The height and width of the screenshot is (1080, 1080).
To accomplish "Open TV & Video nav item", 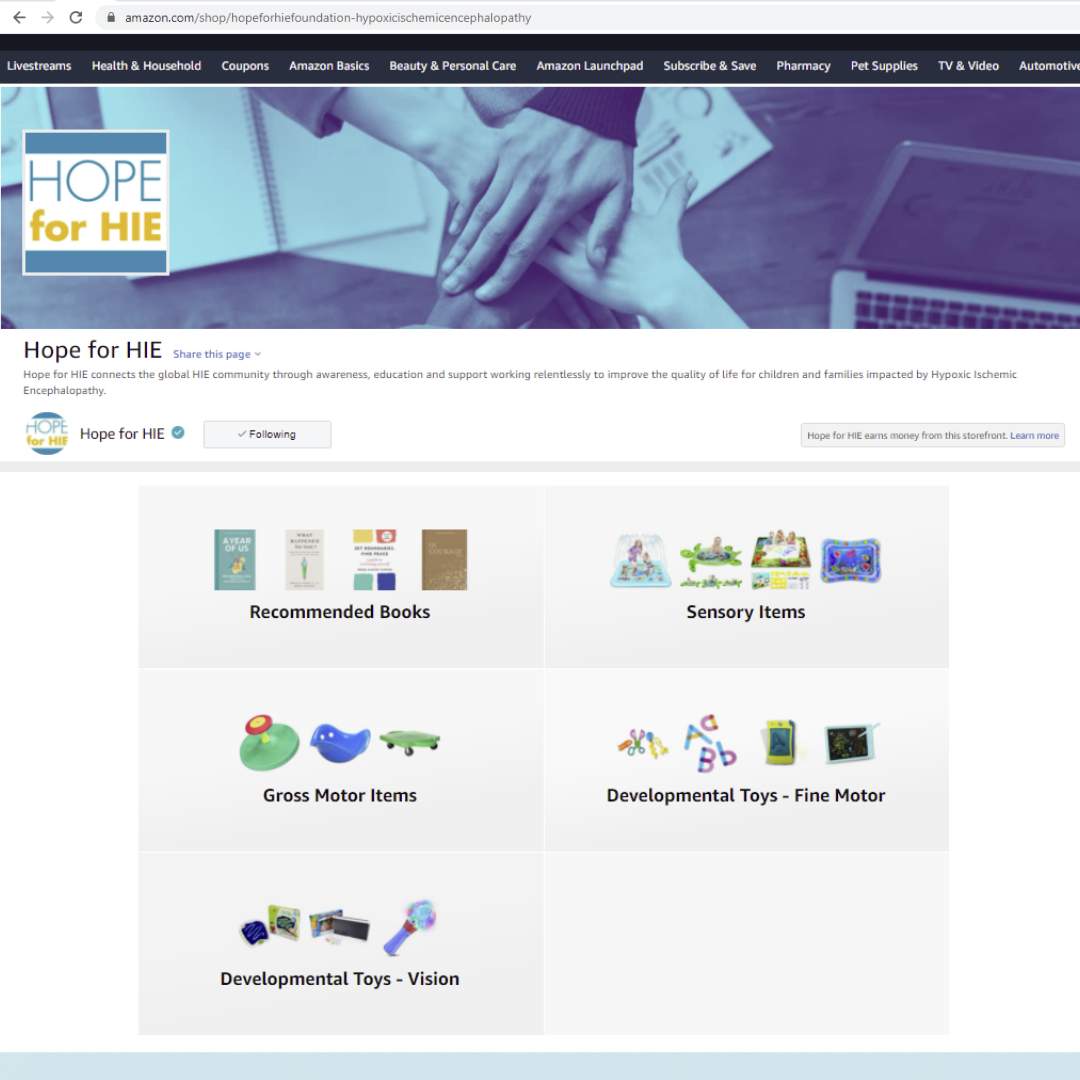I will (968, 66).
